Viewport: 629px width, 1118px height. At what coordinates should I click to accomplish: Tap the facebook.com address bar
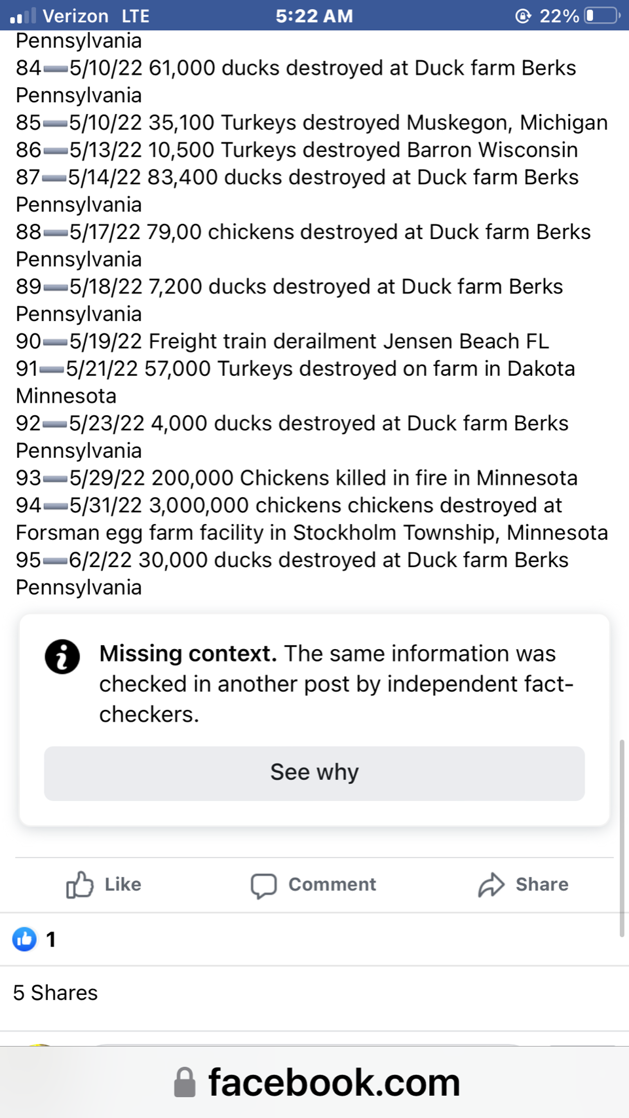tap(314, 1082)
